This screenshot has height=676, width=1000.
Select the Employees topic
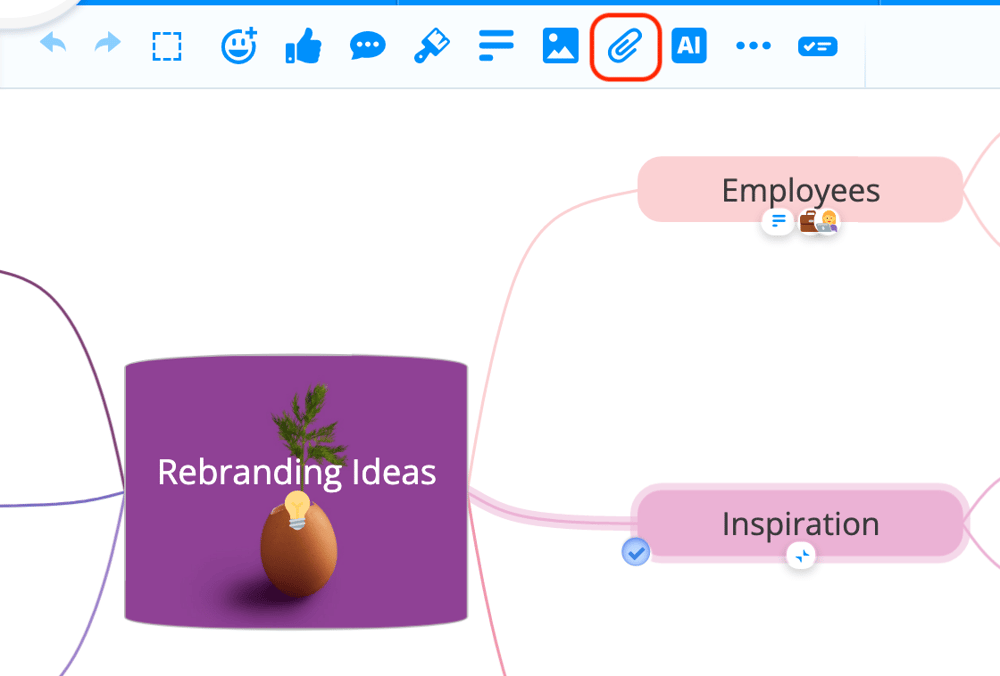pos(800,189)
